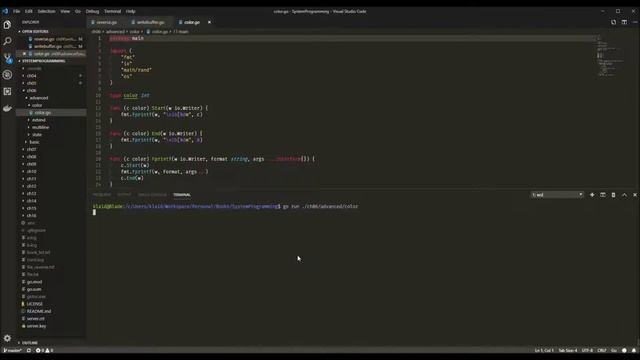
Task: Maximize the terminal panel with up chevron
Action: click(624, 195)
